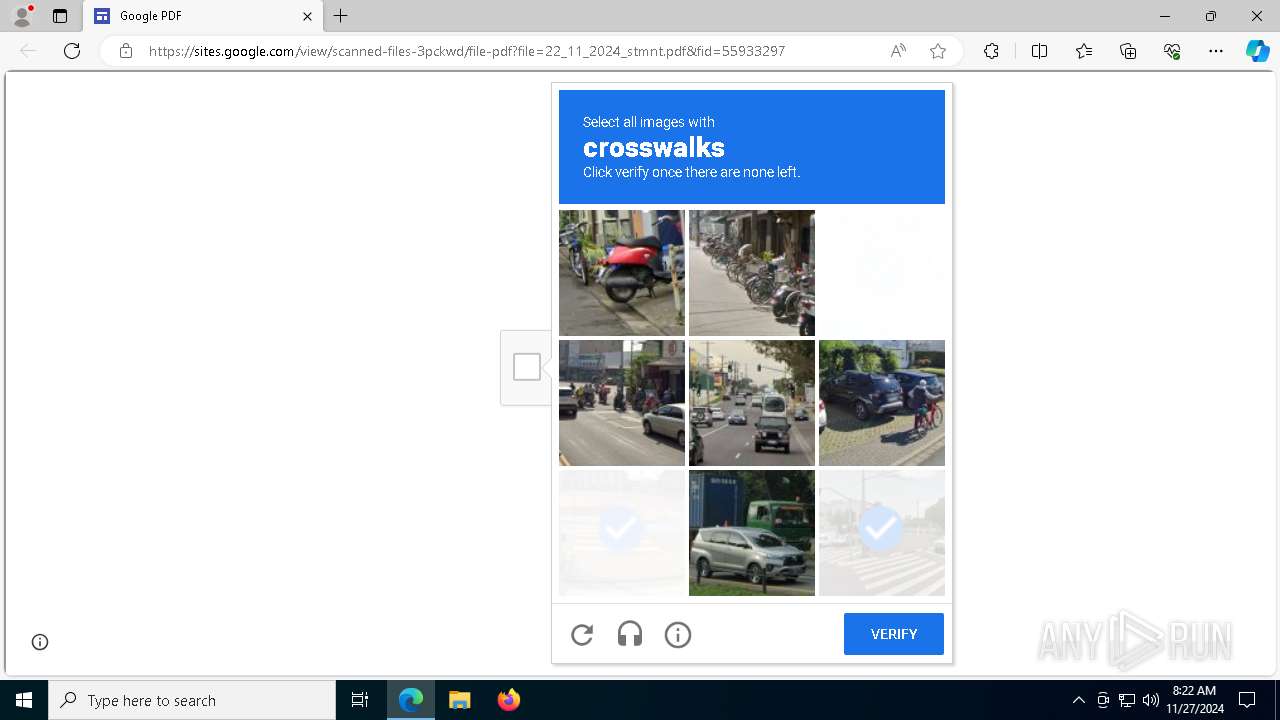The image size is (1280, 720).
Task: Open Microsoft Edge from taskbar
Action: click(x=411, y=700)
